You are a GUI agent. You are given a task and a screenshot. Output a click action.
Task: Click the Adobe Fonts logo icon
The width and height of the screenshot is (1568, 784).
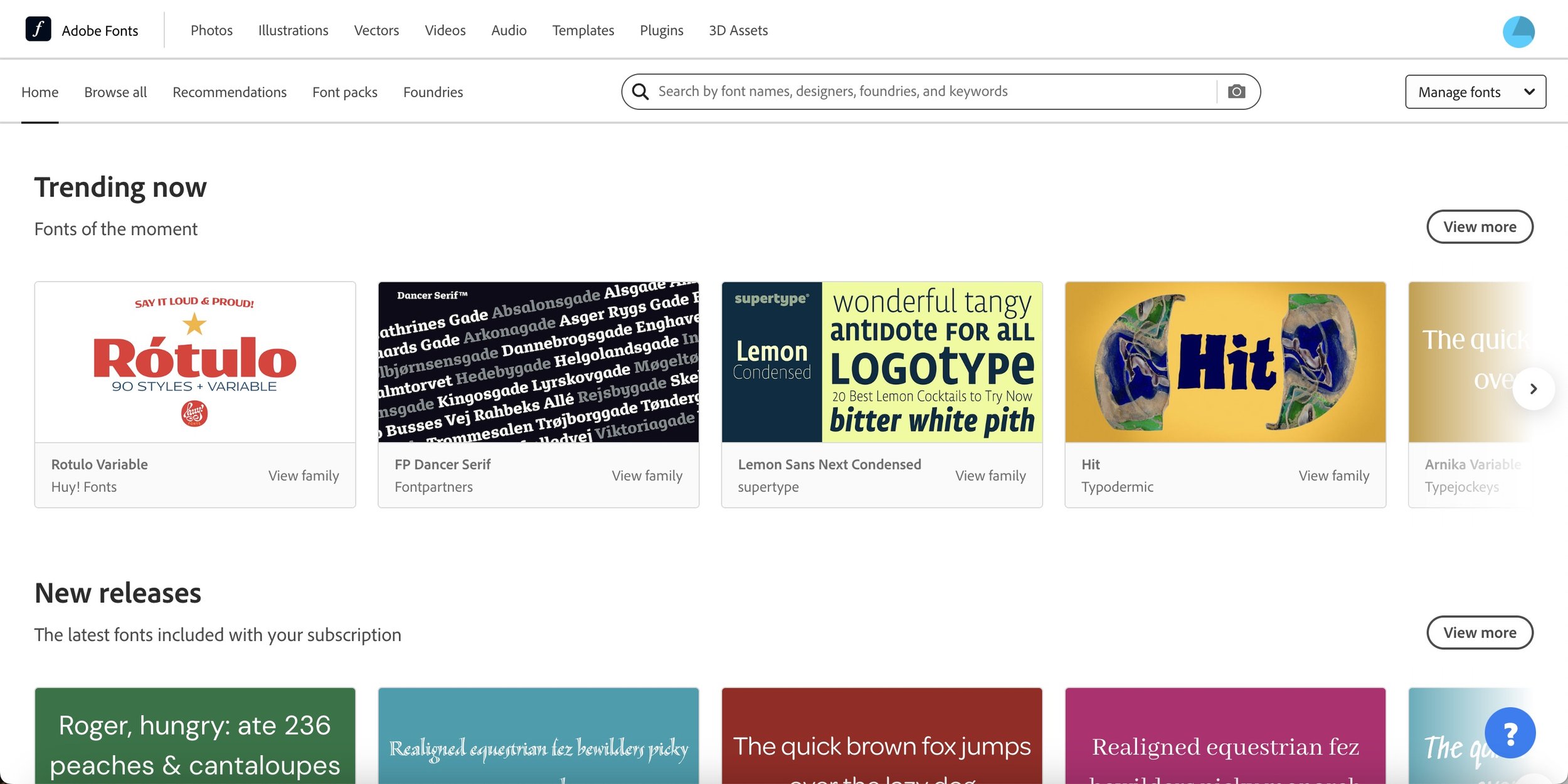click(38, 29)
